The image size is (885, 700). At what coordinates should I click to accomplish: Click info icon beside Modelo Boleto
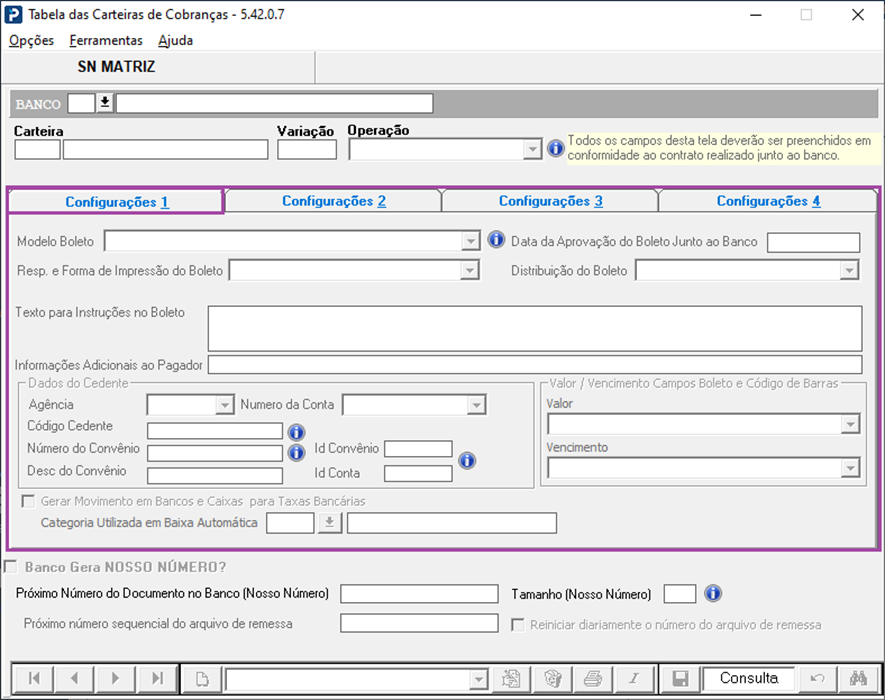click(496, 240)
